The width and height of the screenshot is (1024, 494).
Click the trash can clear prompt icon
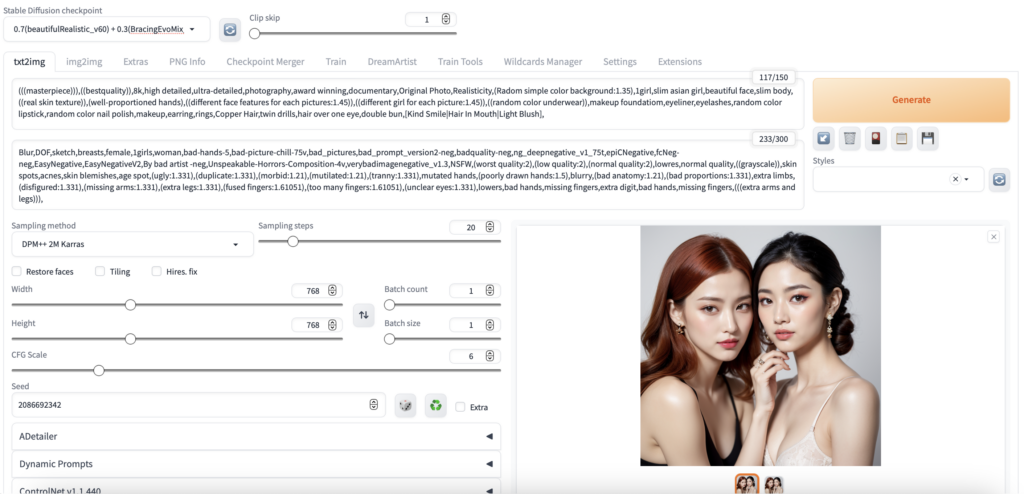click(x=849, y=138)
